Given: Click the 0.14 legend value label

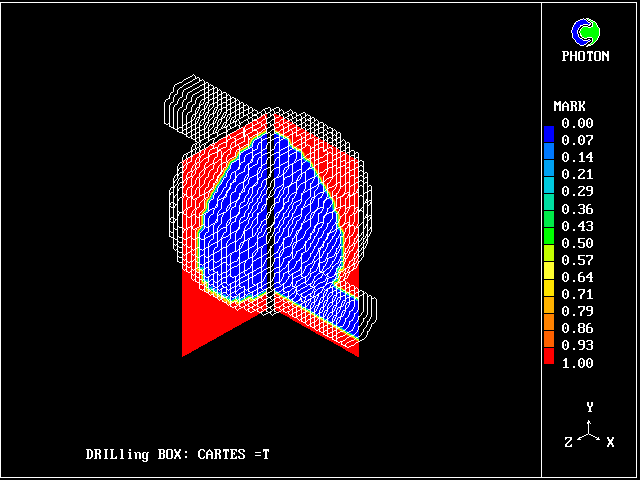Looking at the screenshot, I should click(577, 158).
